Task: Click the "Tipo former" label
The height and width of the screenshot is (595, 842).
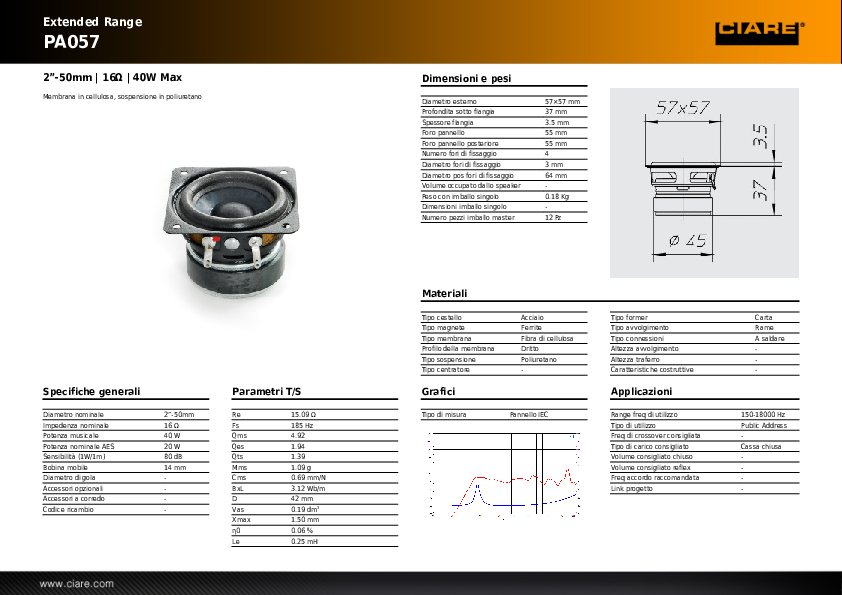Action: click(629, 317)
